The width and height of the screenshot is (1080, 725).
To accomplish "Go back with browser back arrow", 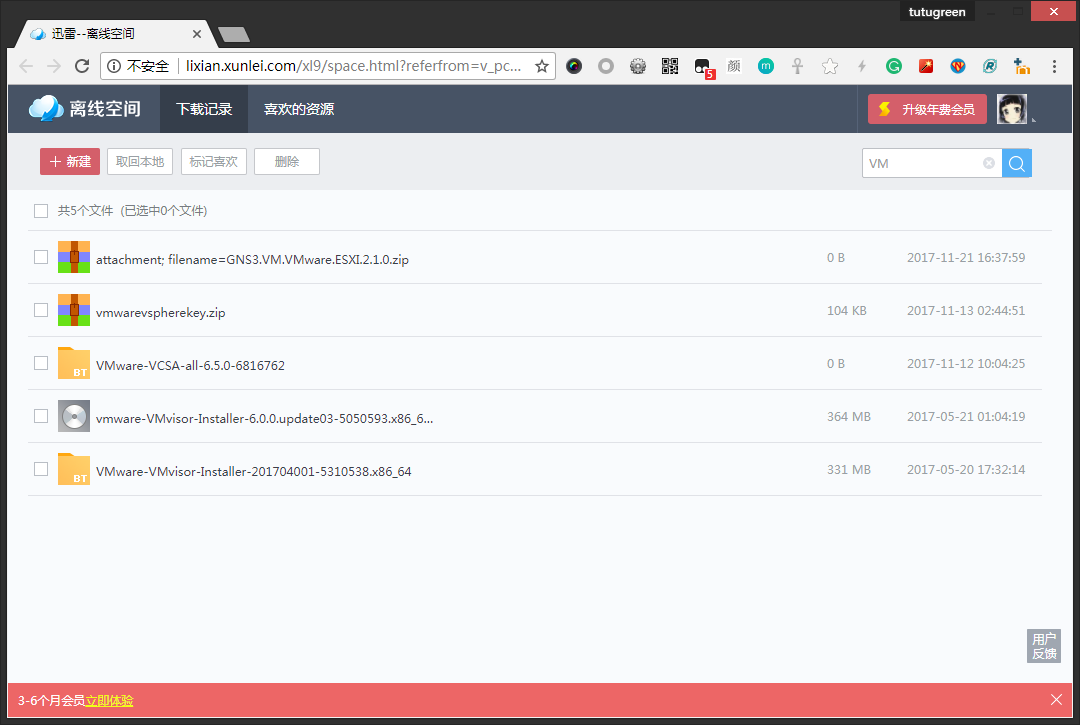I will click(26, 66).
